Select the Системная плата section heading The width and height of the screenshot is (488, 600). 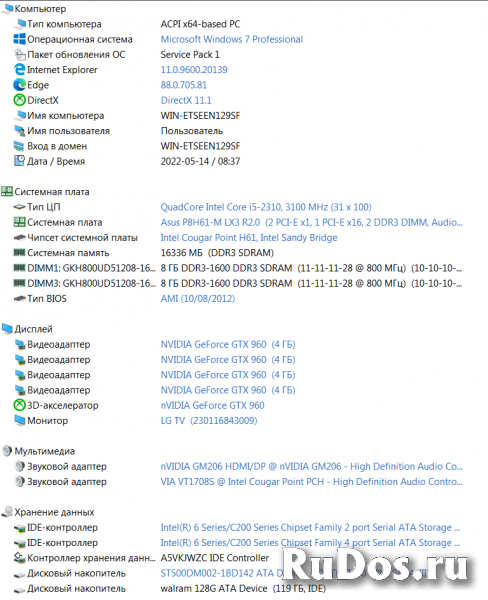52,192
